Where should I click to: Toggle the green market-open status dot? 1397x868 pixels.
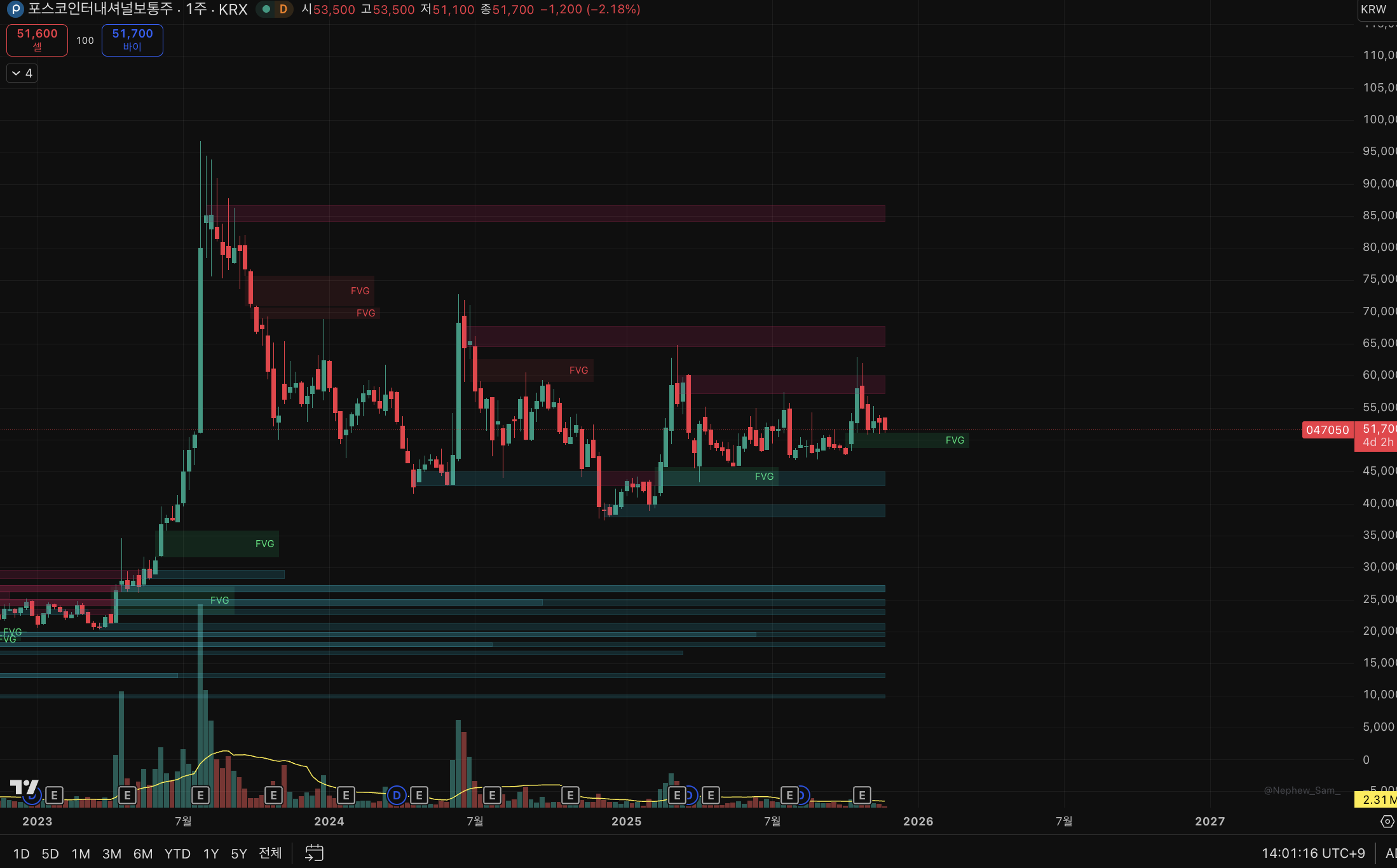pos(266,9)
